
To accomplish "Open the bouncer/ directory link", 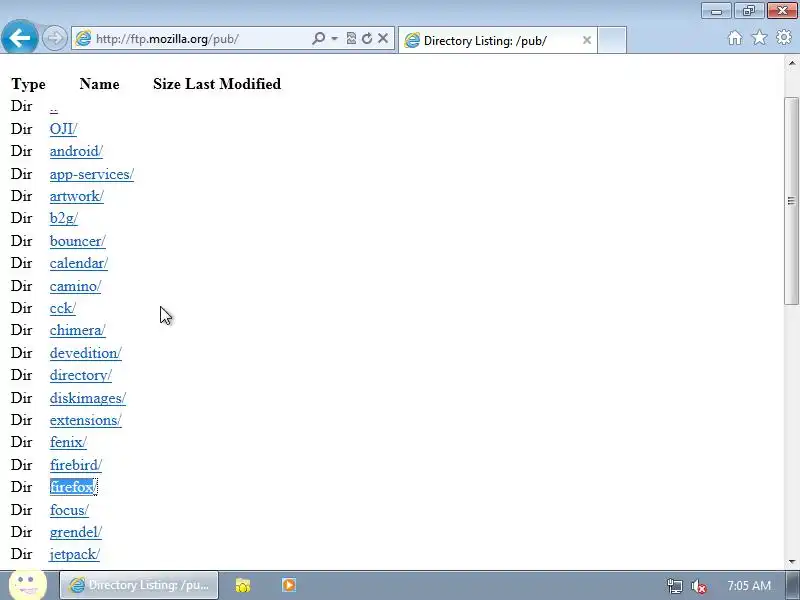I will pos(78,241).
